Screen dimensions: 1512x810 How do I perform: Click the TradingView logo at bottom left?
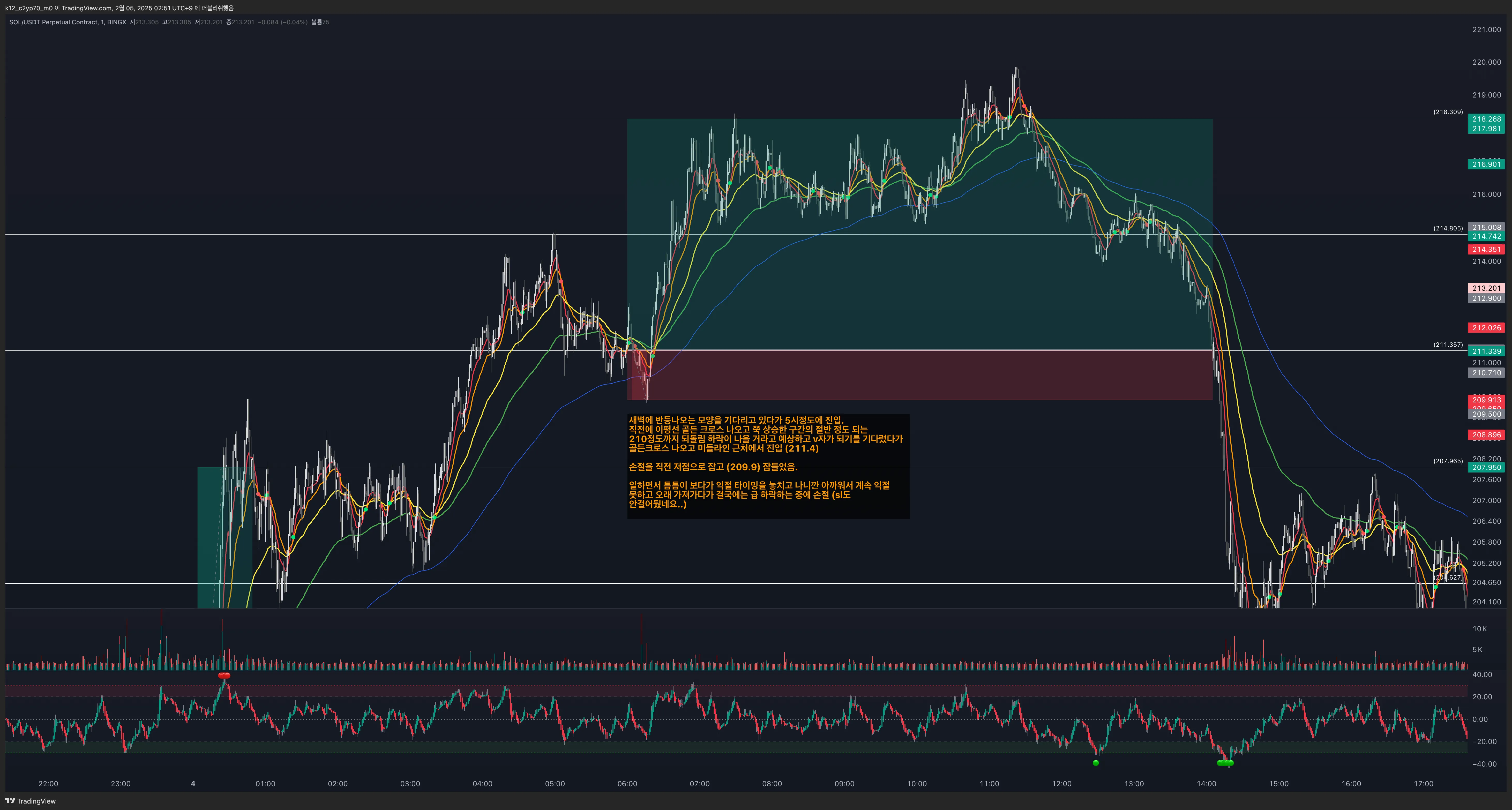(x=31, y=801)
